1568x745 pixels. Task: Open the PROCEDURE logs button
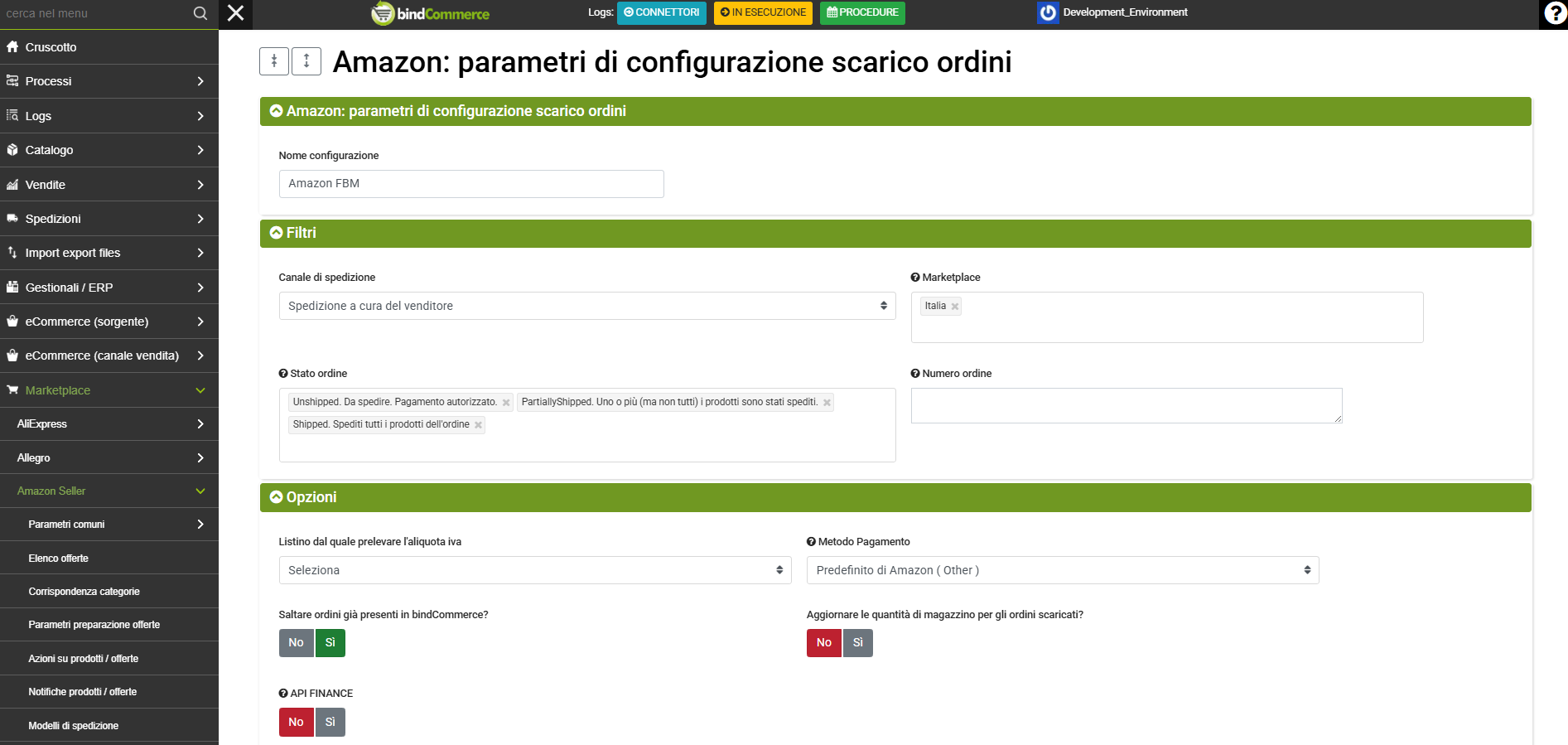pos(862,12)
